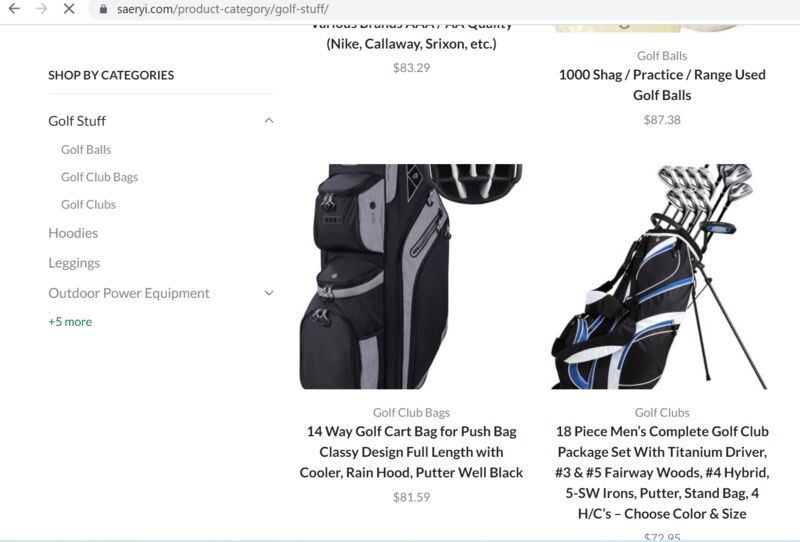Stop page loading with X icon
Image resolution: width=800 pixels, height=542 pixels.
coord(69,9)
